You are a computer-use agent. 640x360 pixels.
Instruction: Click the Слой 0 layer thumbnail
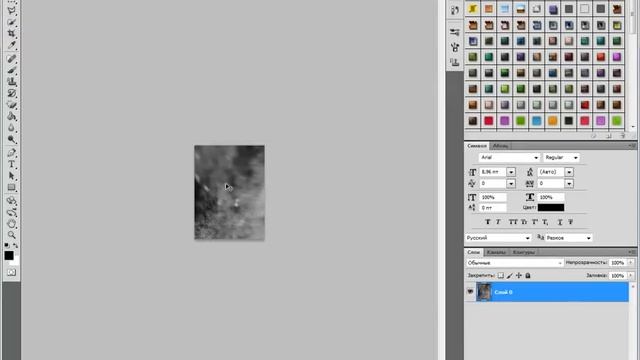click(484, 292)
